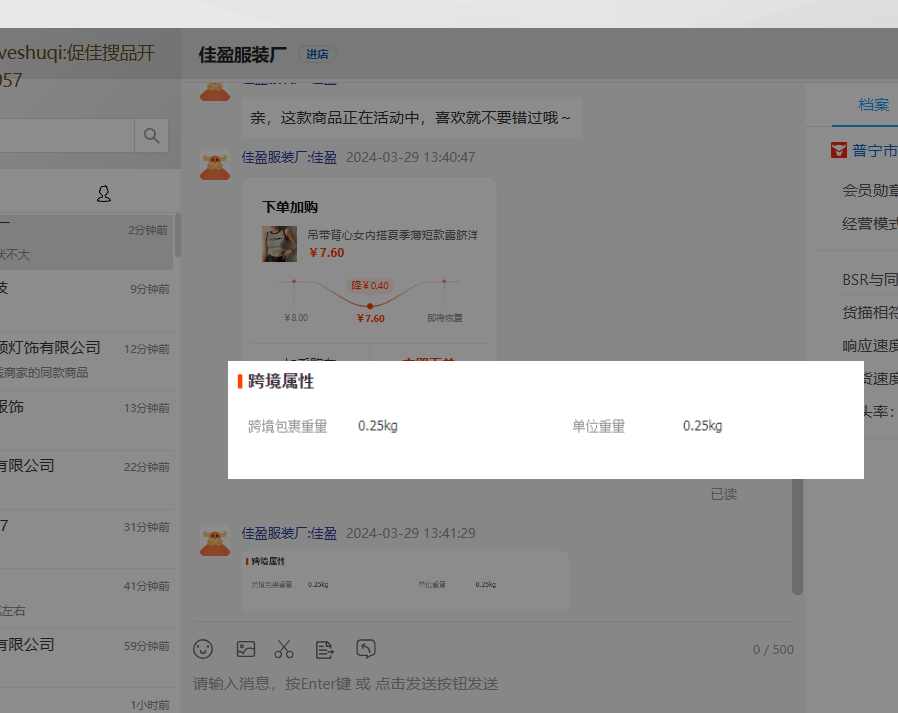Viewport: 898px width, 713px height.
Task: Click the search magnifier icon
Action: click(152, 136)
